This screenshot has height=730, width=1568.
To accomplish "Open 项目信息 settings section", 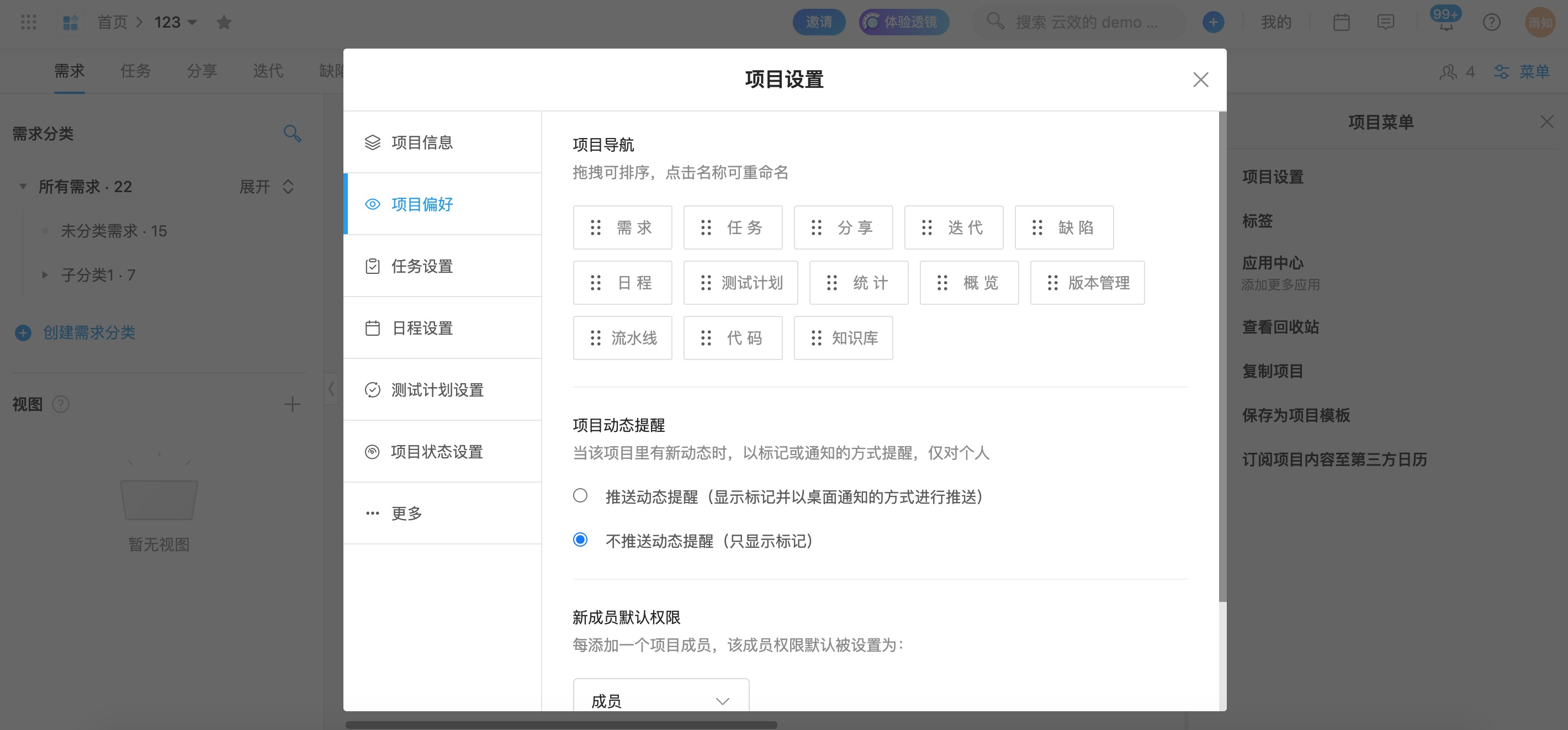I will [443, 142].
